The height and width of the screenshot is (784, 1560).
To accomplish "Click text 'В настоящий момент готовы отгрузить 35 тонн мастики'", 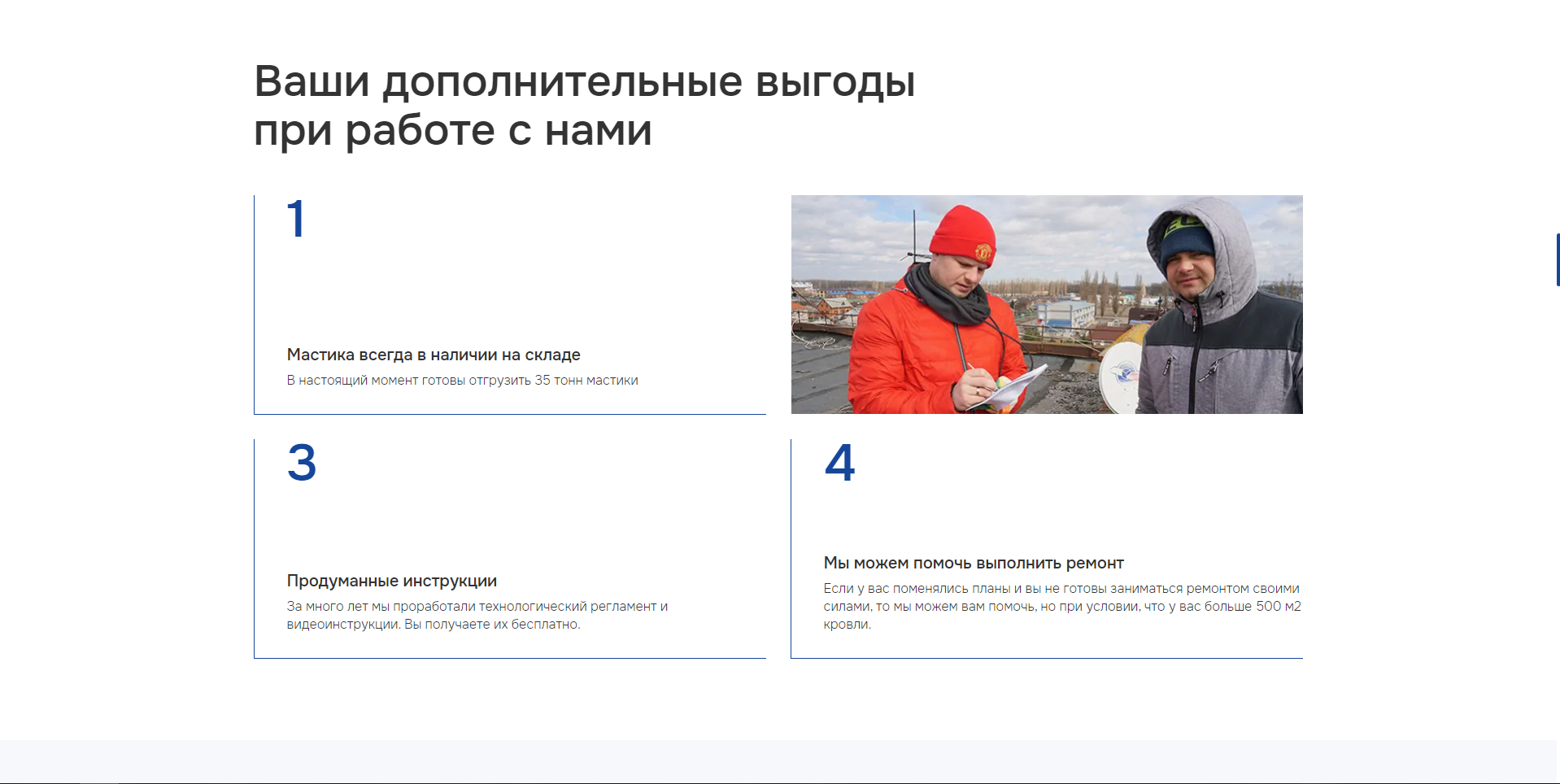I will point(462,381).
